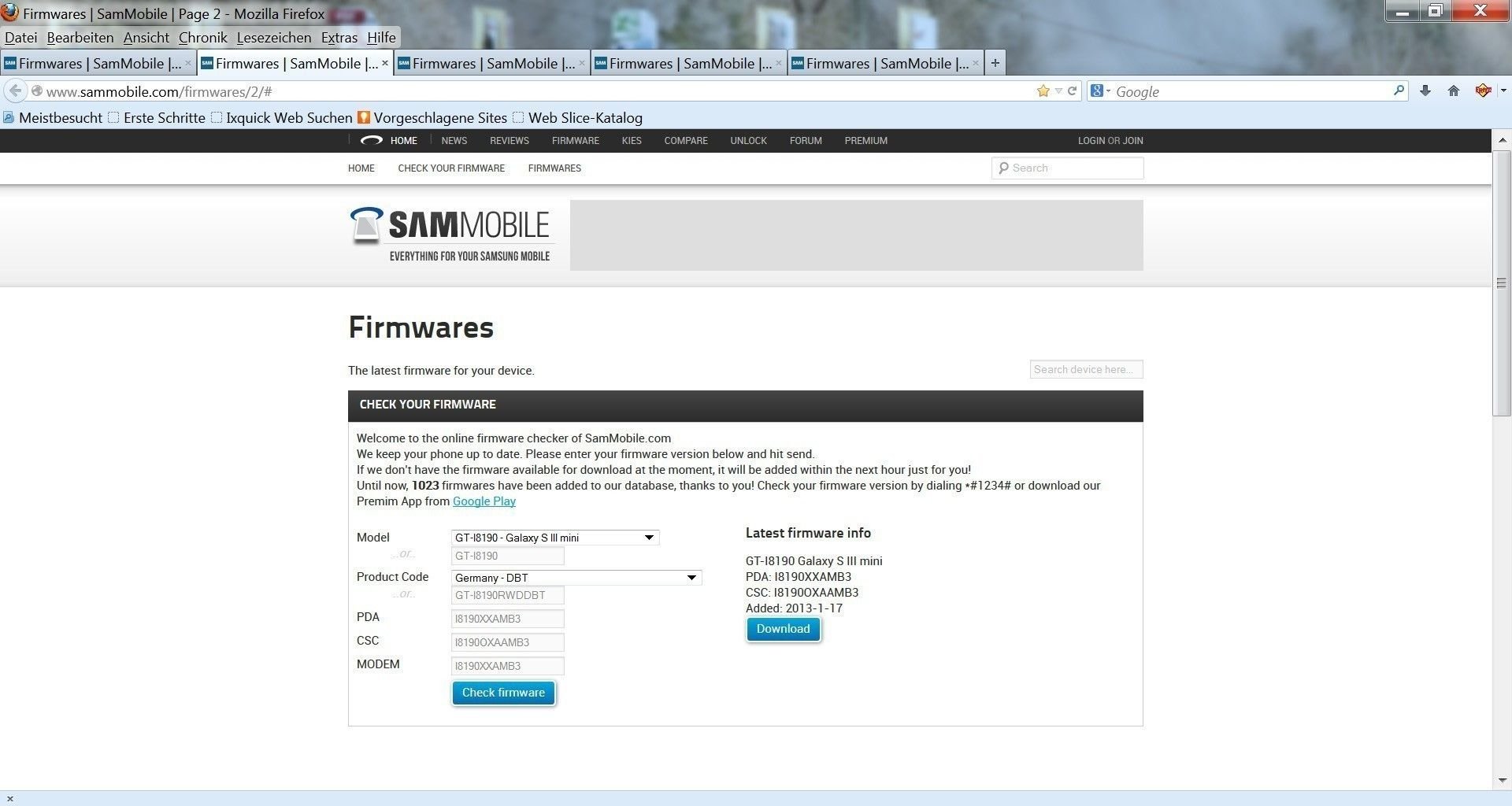
Task: Open Meistbesucht bookmark folder
Action: (53, 118)
